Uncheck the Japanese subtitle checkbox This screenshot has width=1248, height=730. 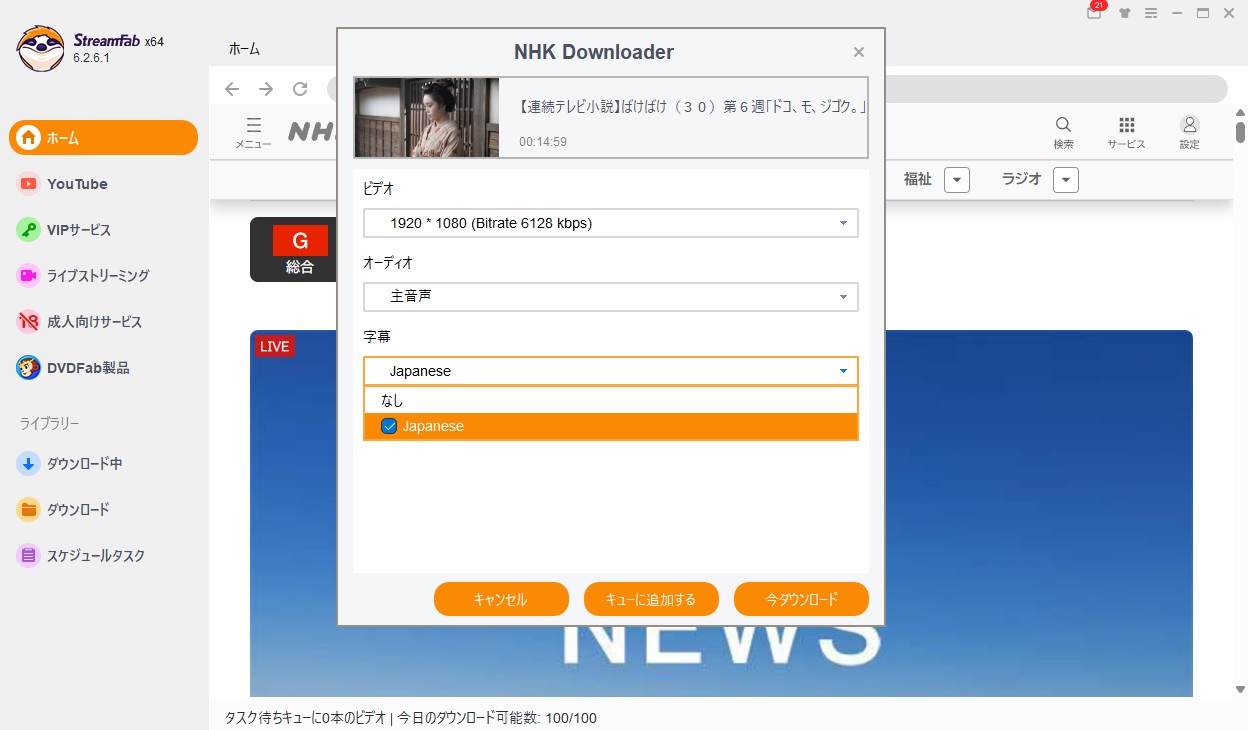pyautogui.click(x=390, y=426)
